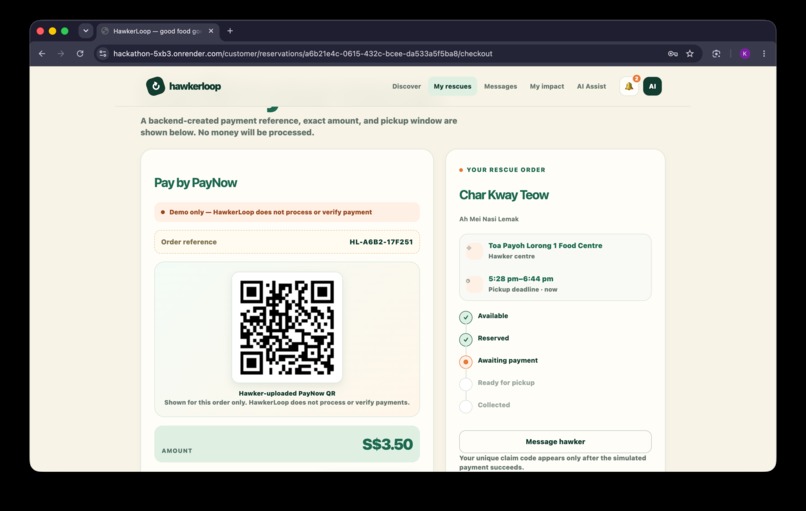
Task: Click the 5:28 pm–6:44 pm pickup window
Action: (x=521, y=279)
